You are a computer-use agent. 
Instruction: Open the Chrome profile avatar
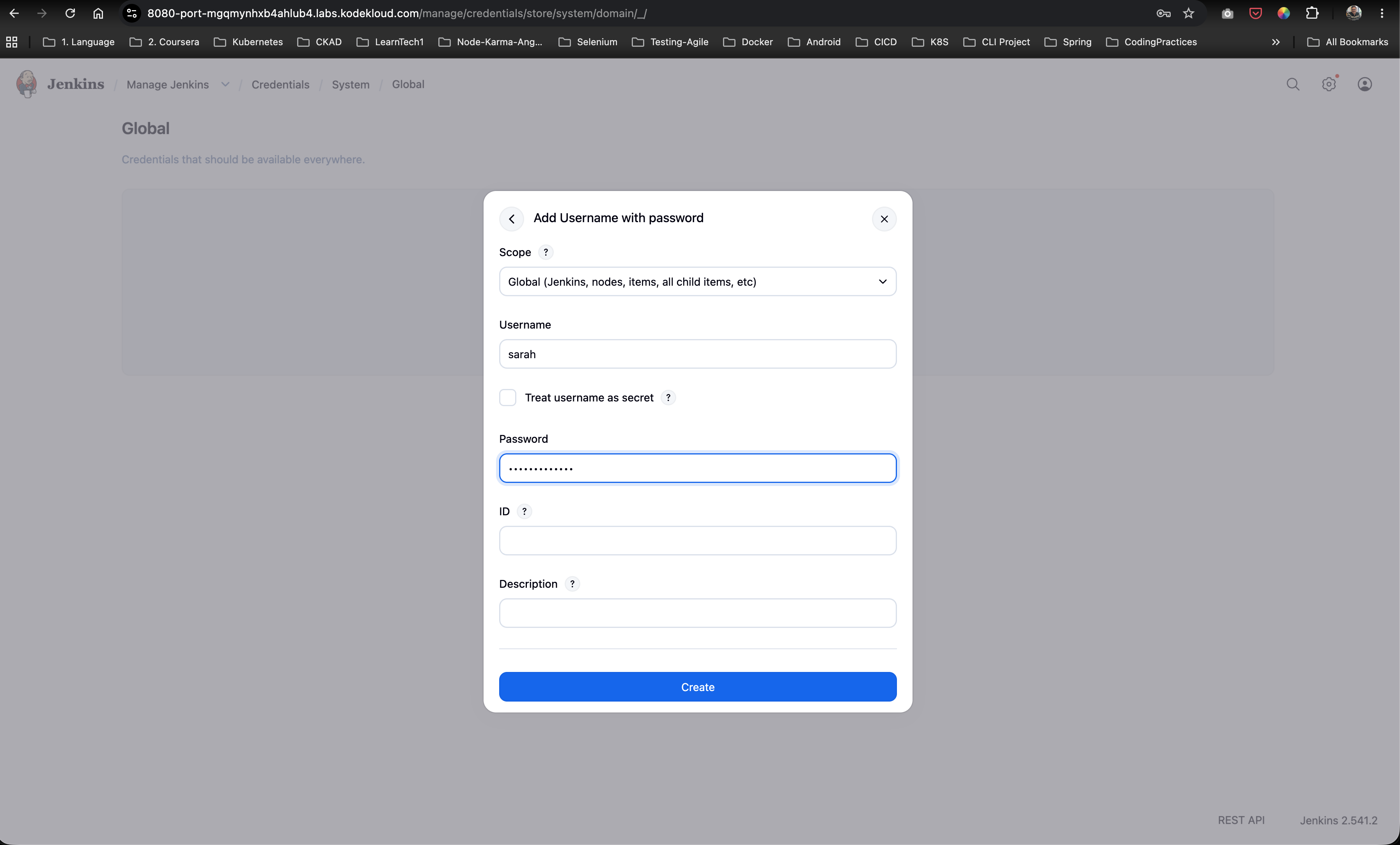pos(1354,13)
